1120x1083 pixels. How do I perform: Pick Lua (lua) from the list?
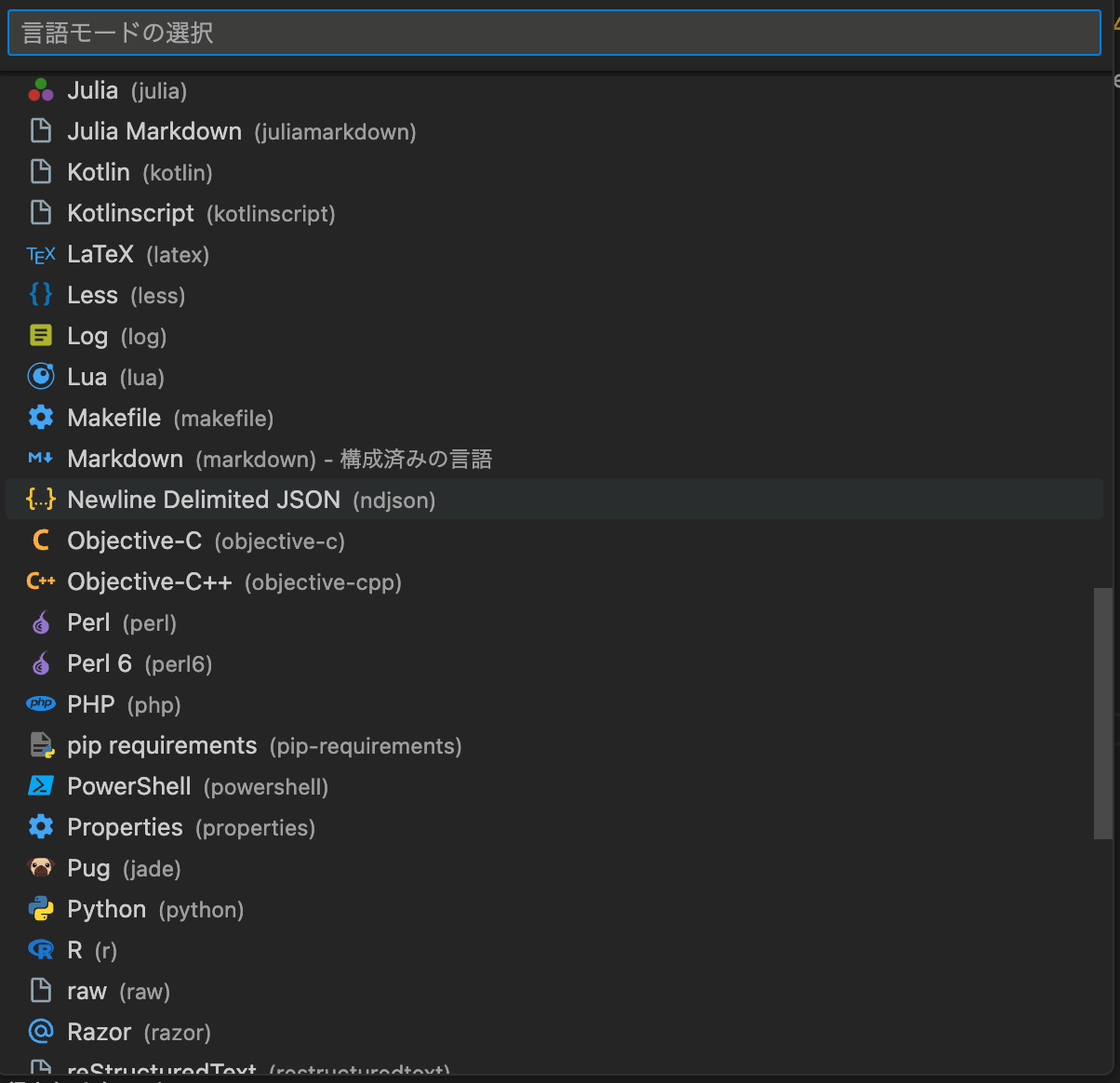(554, 377)
